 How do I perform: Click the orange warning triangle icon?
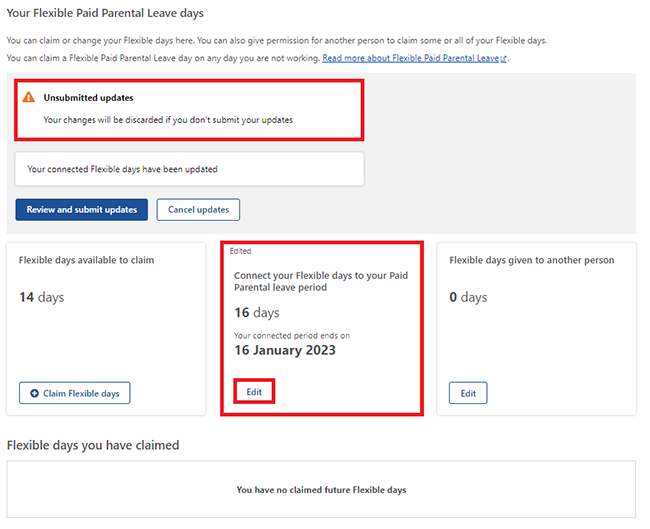click(x=29, y=98)
